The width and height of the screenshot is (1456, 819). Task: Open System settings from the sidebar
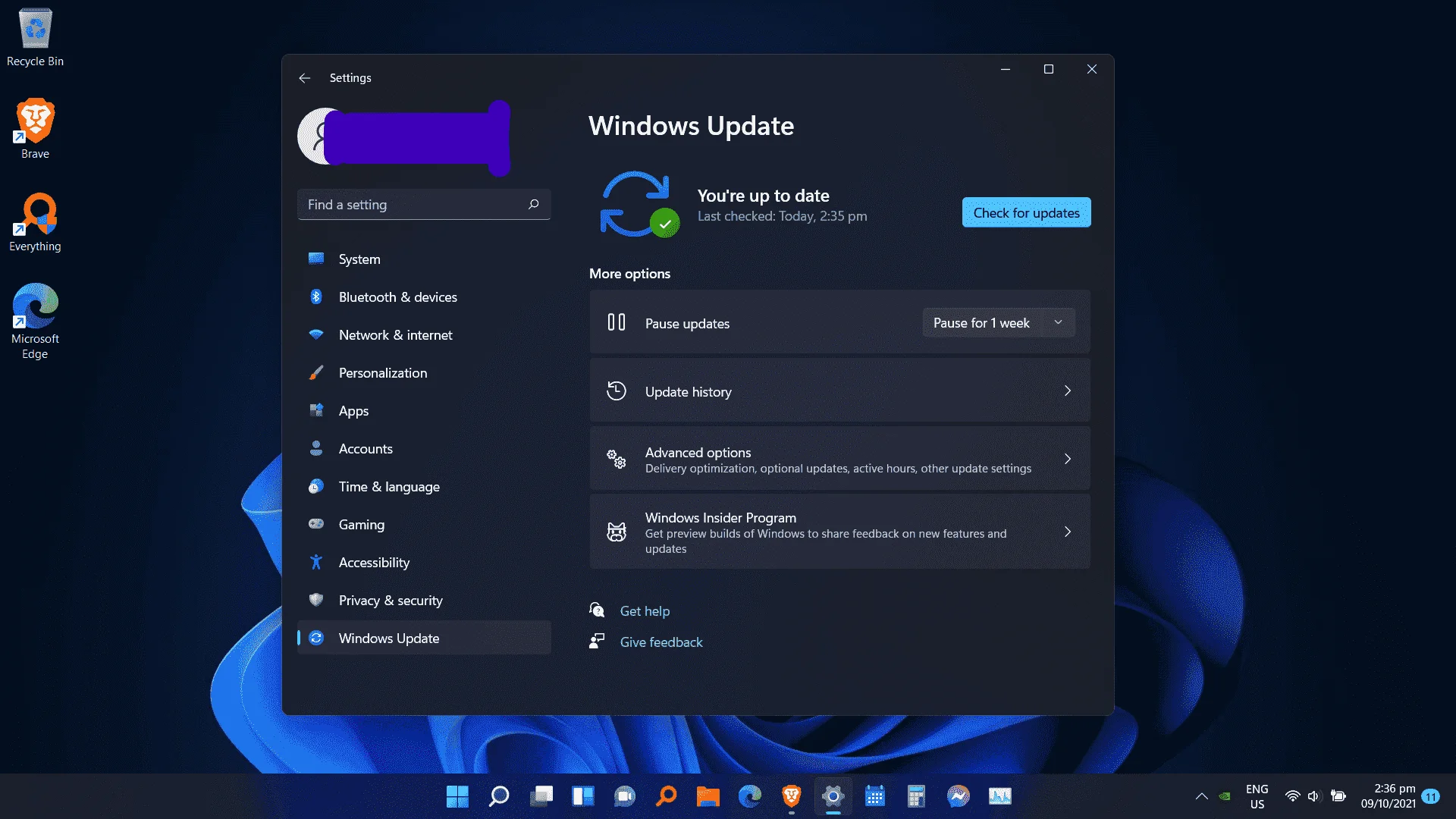click(x=424, y=259)
